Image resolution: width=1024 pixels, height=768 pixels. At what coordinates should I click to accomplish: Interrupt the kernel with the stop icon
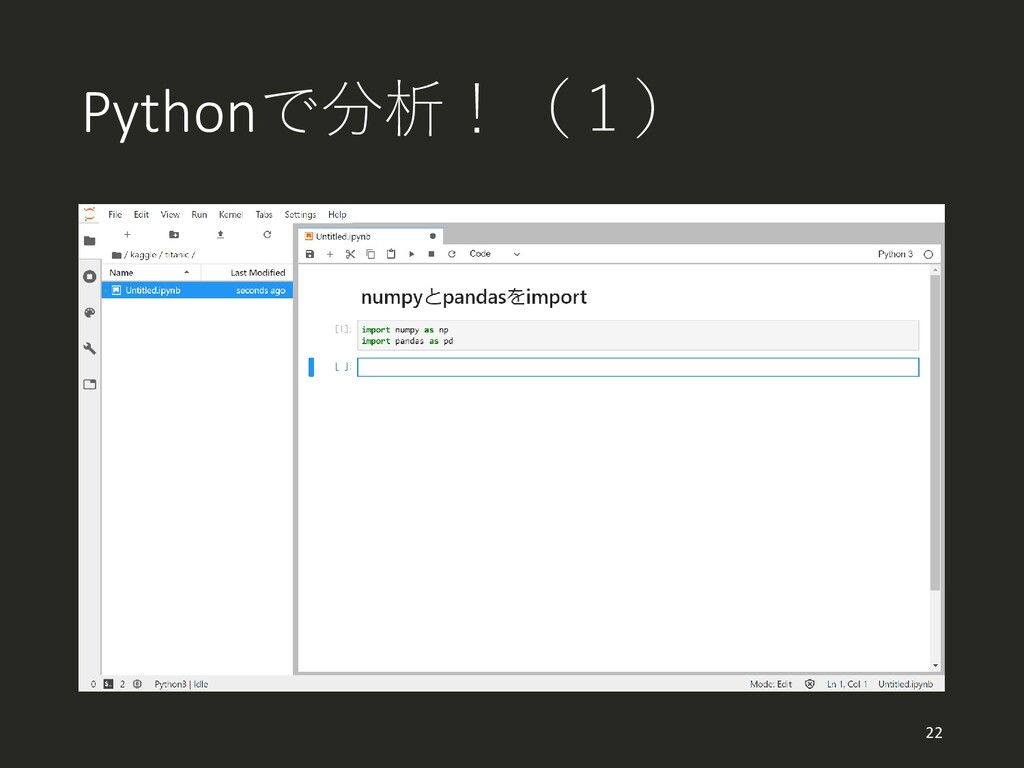pos(432,254)
